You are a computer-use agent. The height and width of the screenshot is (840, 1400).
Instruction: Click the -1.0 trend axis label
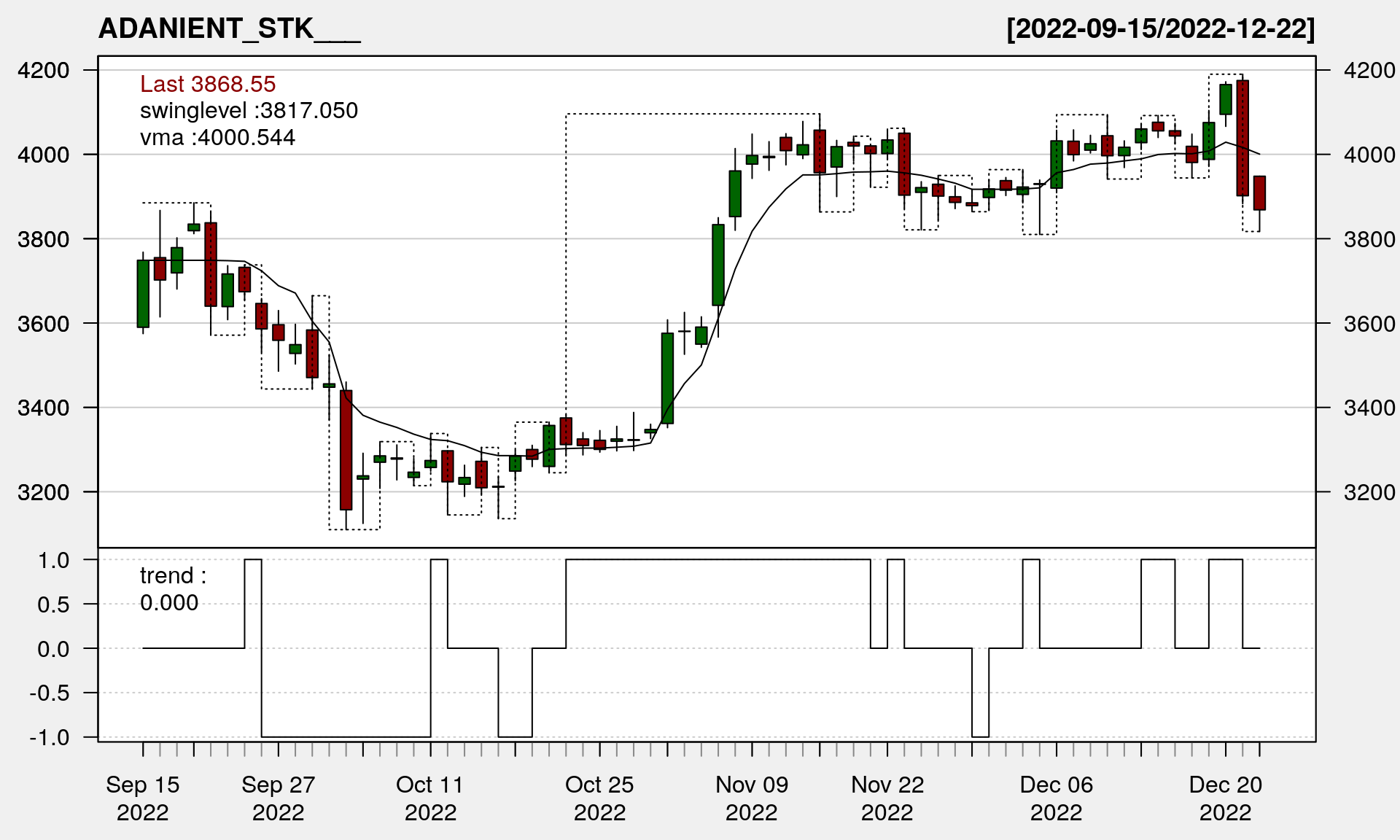(50, 737)
